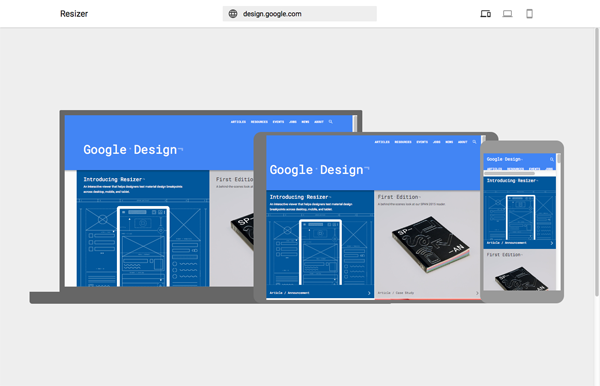Switch to the phone-only view icon
The image size is (600, 386).
(x=529, y=14)
